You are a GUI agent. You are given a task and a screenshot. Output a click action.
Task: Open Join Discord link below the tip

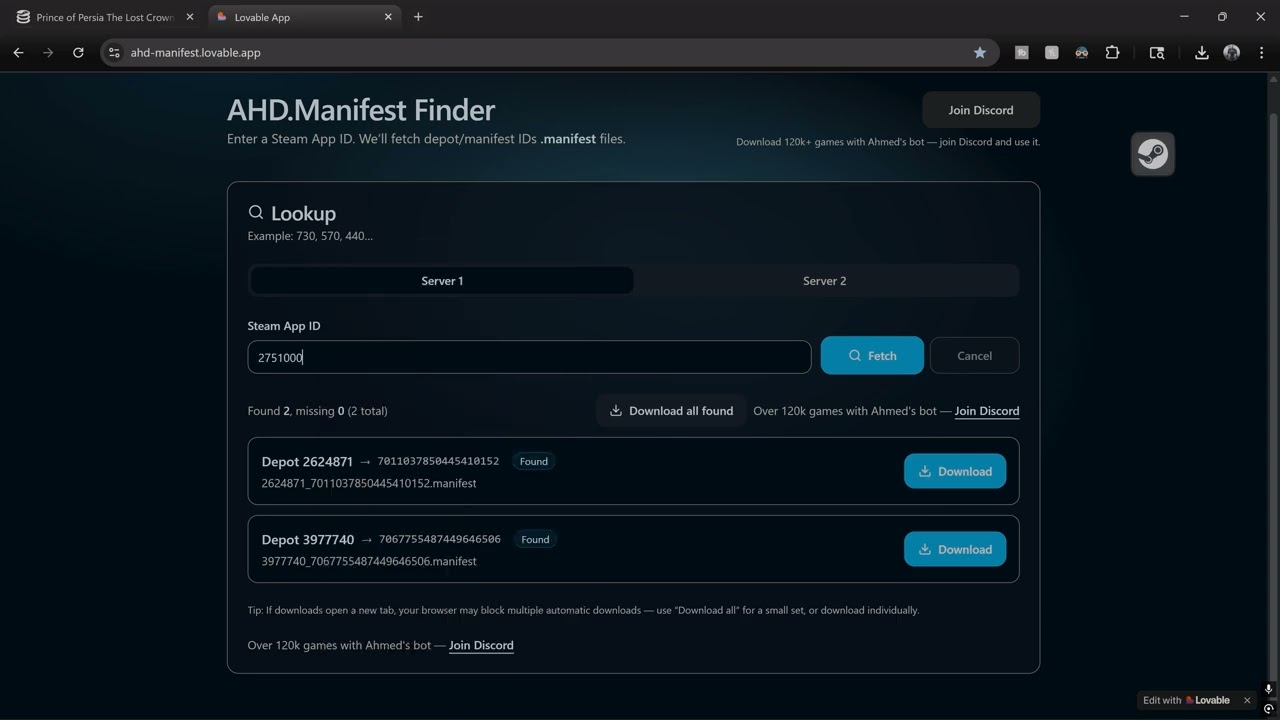(x=481, y=646)
